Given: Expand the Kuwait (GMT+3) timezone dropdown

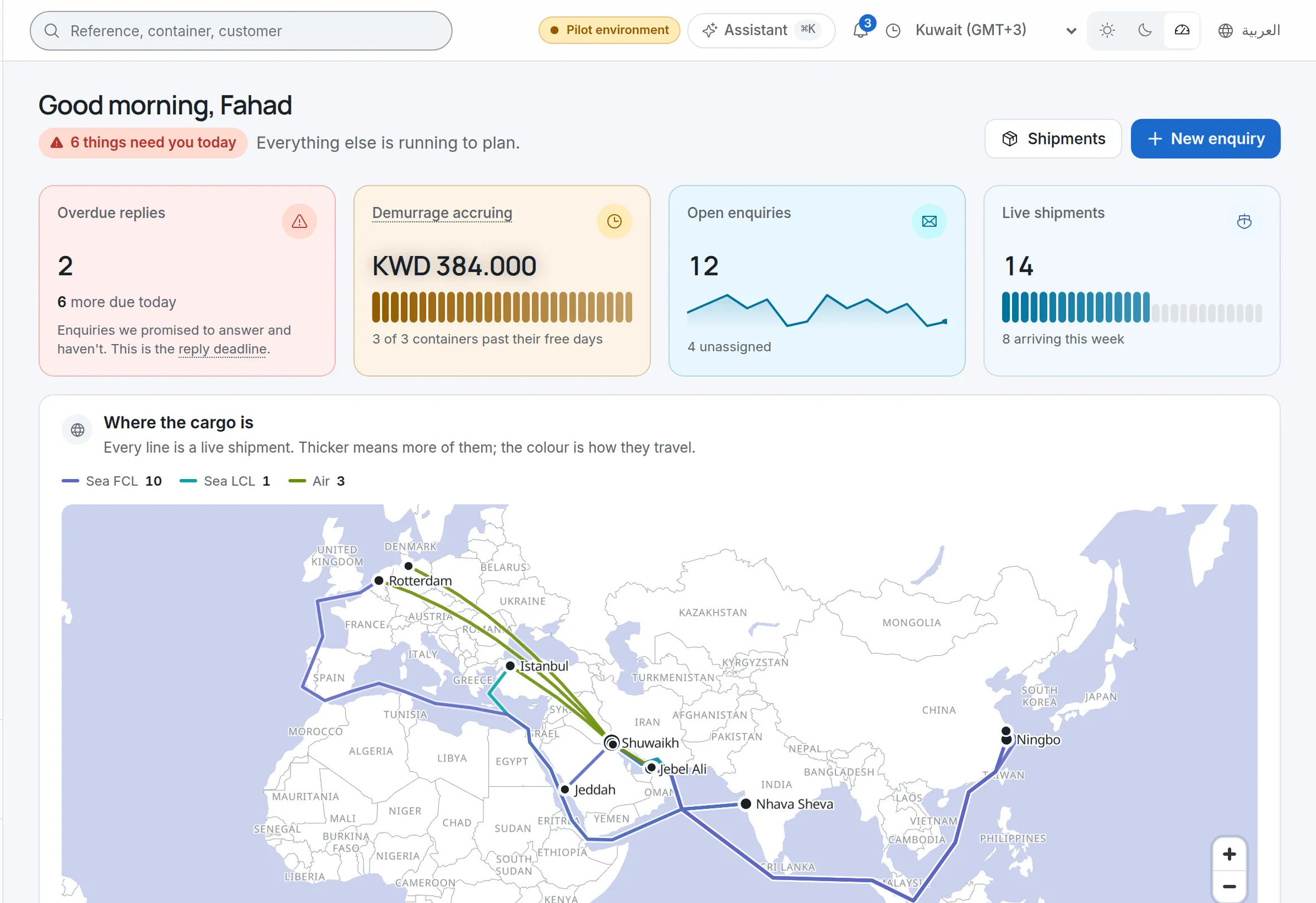Looking at the screenshot, I should [x=995, y=30].
